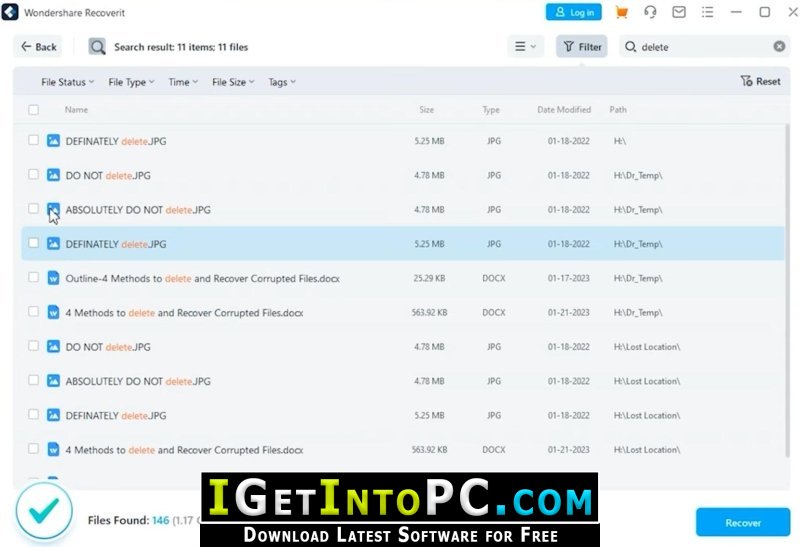
Task: Click the magnifier icon in the search box
Action: pos(631,47)
